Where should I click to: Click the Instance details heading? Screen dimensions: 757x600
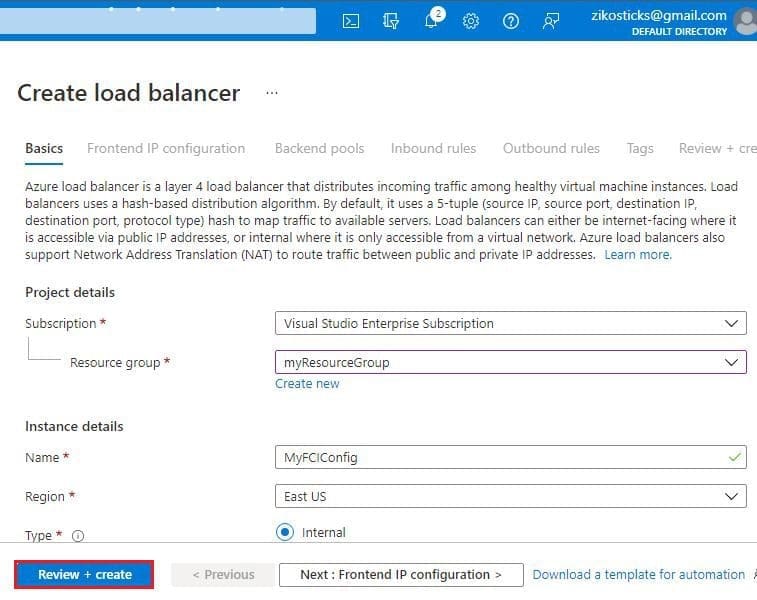click(x=74, y=427)
